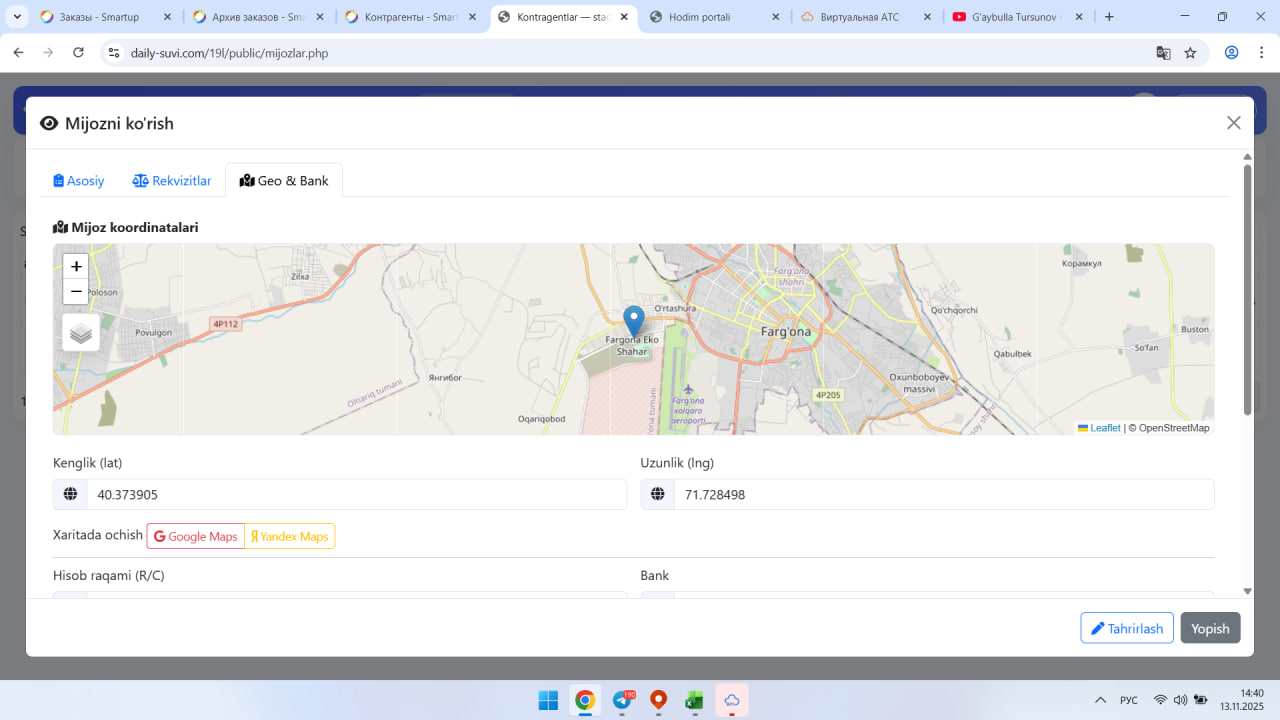Zoom in on the customer map
Screen dimensions: 1280x720
coord(76,267)
